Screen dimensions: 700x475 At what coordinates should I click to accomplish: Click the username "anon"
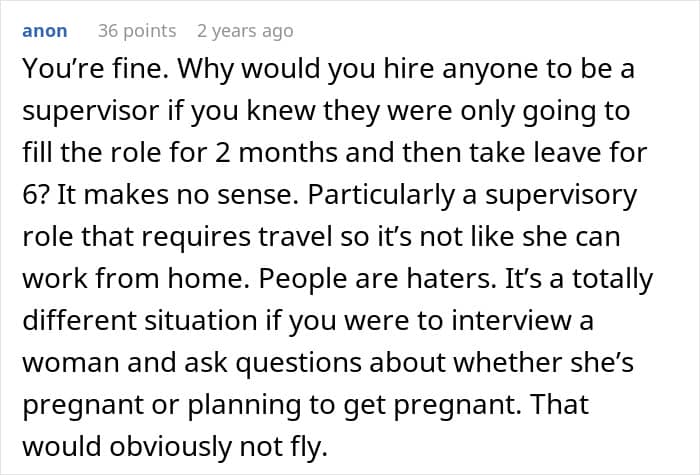tap(46, 31)
